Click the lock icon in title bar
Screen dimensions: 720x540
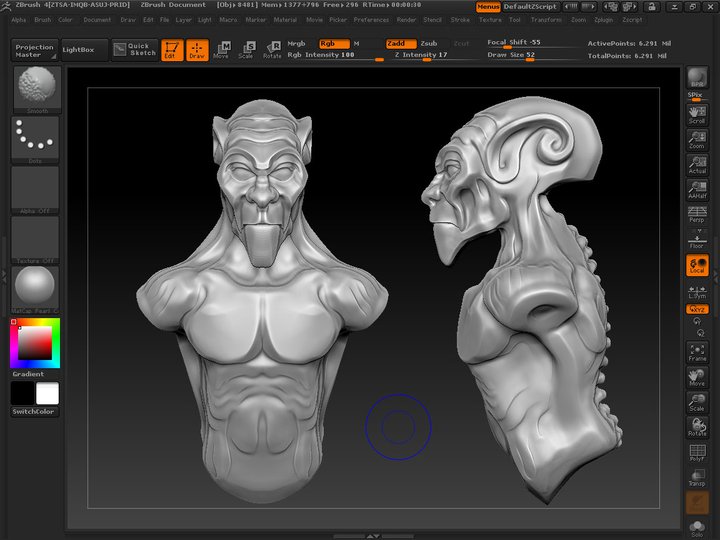[651, 6]
